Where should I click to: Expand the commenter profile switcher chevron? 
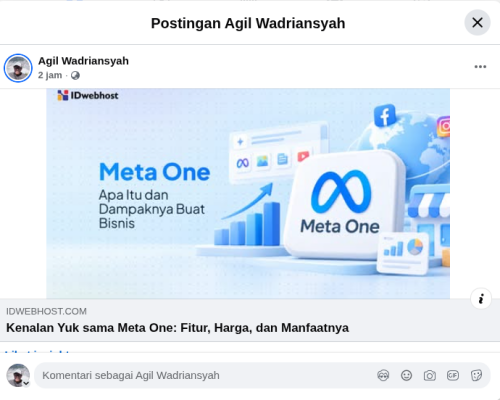point(26,383)
